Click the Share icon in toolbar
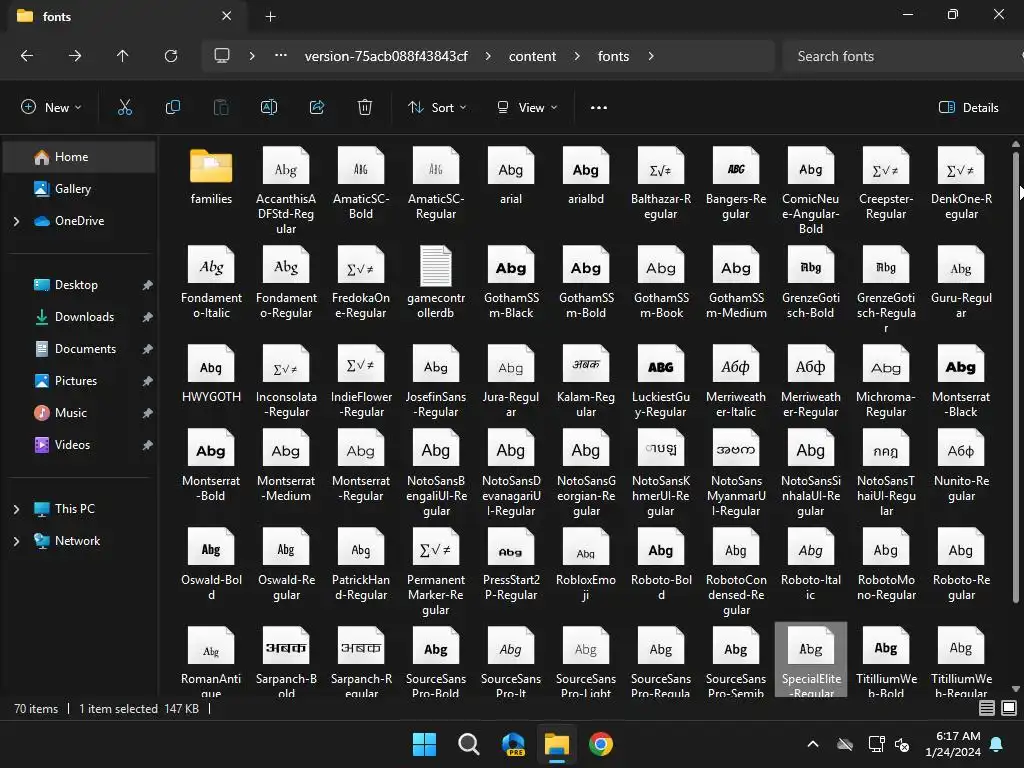This screenshot has width=1024, height=768. point(317,108)
